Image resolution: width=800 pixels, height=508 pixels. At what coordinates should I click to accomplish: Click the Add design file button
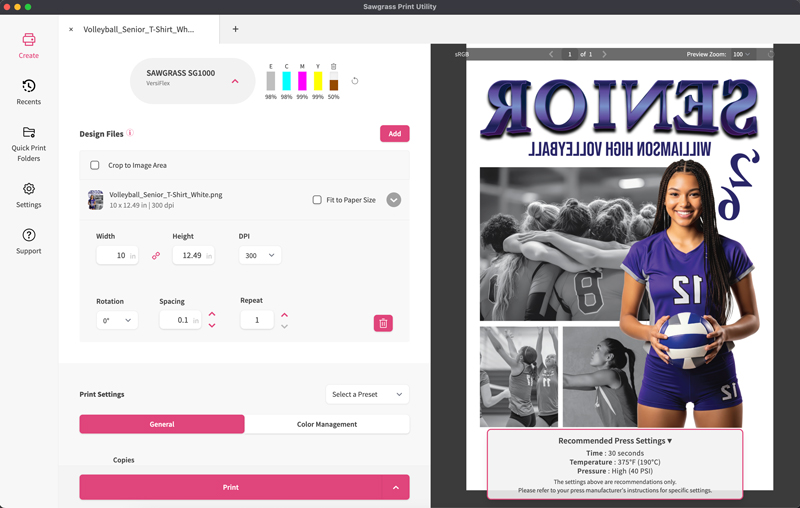(x=394, y=133)
